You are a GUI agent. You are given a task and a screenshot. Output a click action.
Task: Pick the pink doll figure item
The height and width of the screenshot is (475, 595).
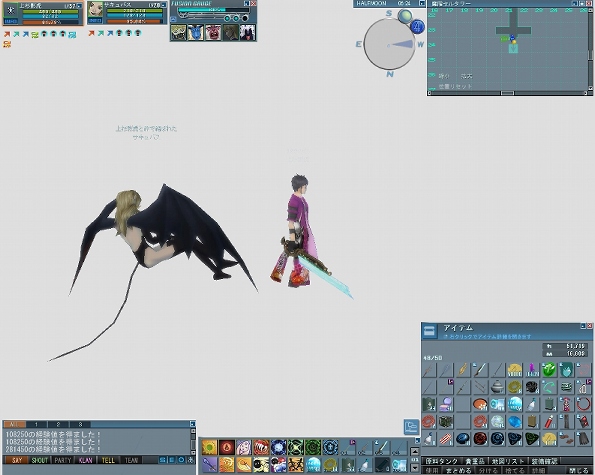point(566,404)
